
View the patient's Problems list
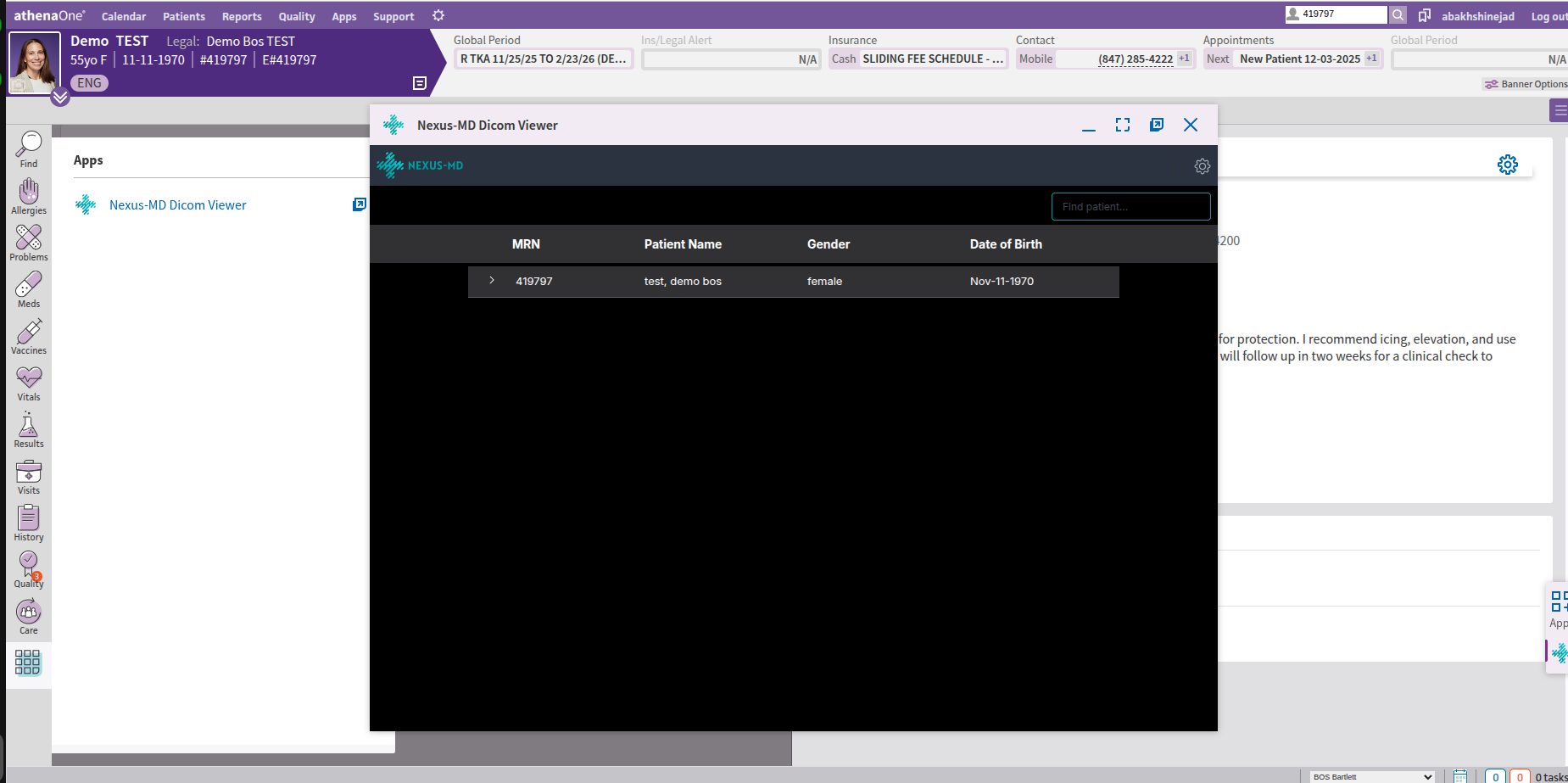click(28, 243)
